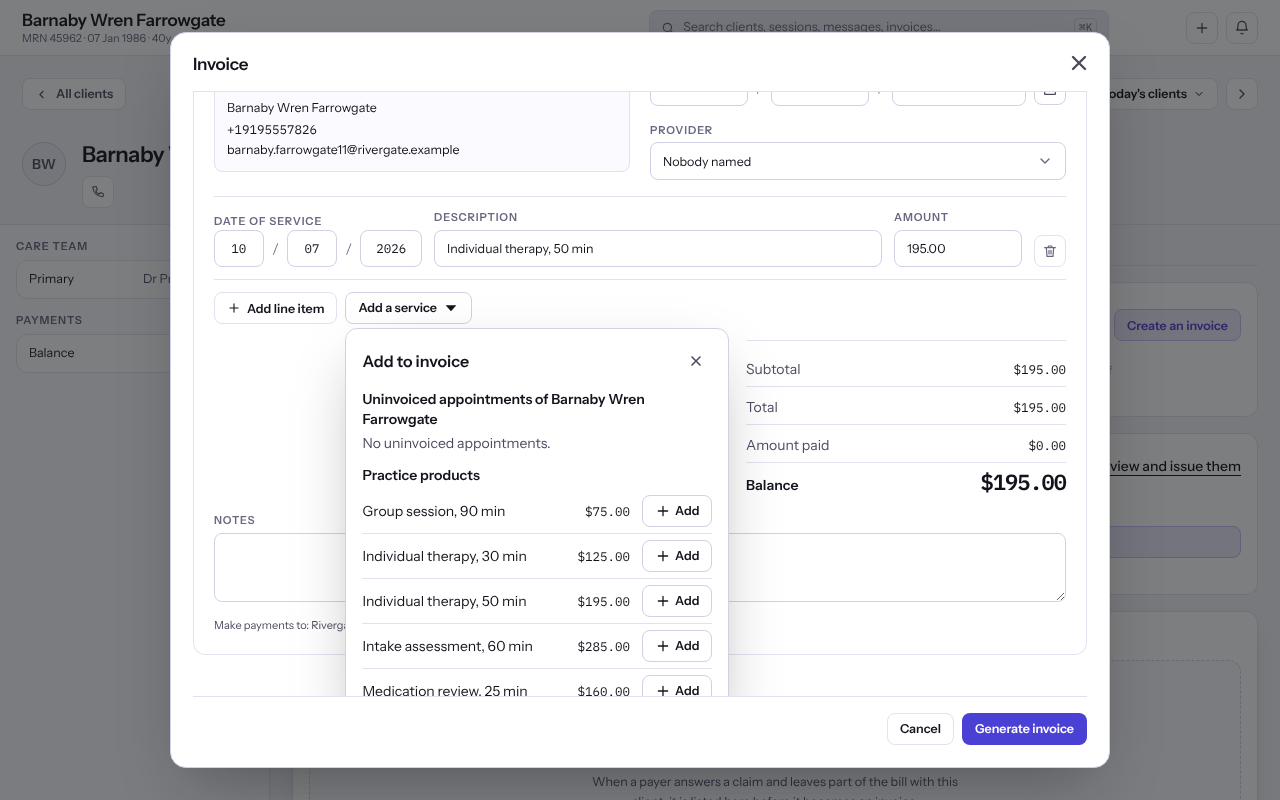Click Create an invoice behind the dialog
The width and height of the screenshot is (1280, 800).
pos(1177,326)
